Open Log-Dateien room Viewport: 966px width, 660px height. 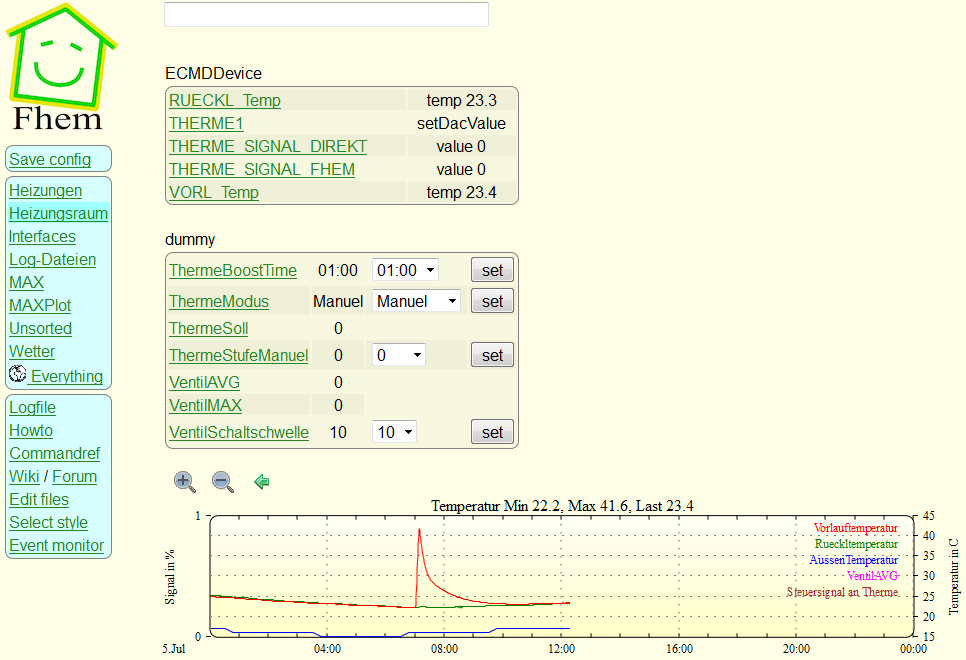[x=52, y=259]
